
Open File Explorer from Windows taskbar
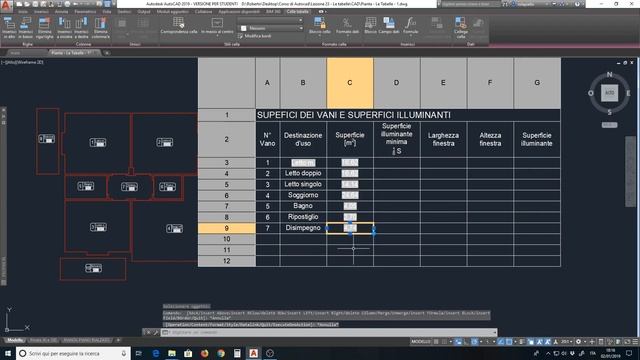[x=172, y=353]
